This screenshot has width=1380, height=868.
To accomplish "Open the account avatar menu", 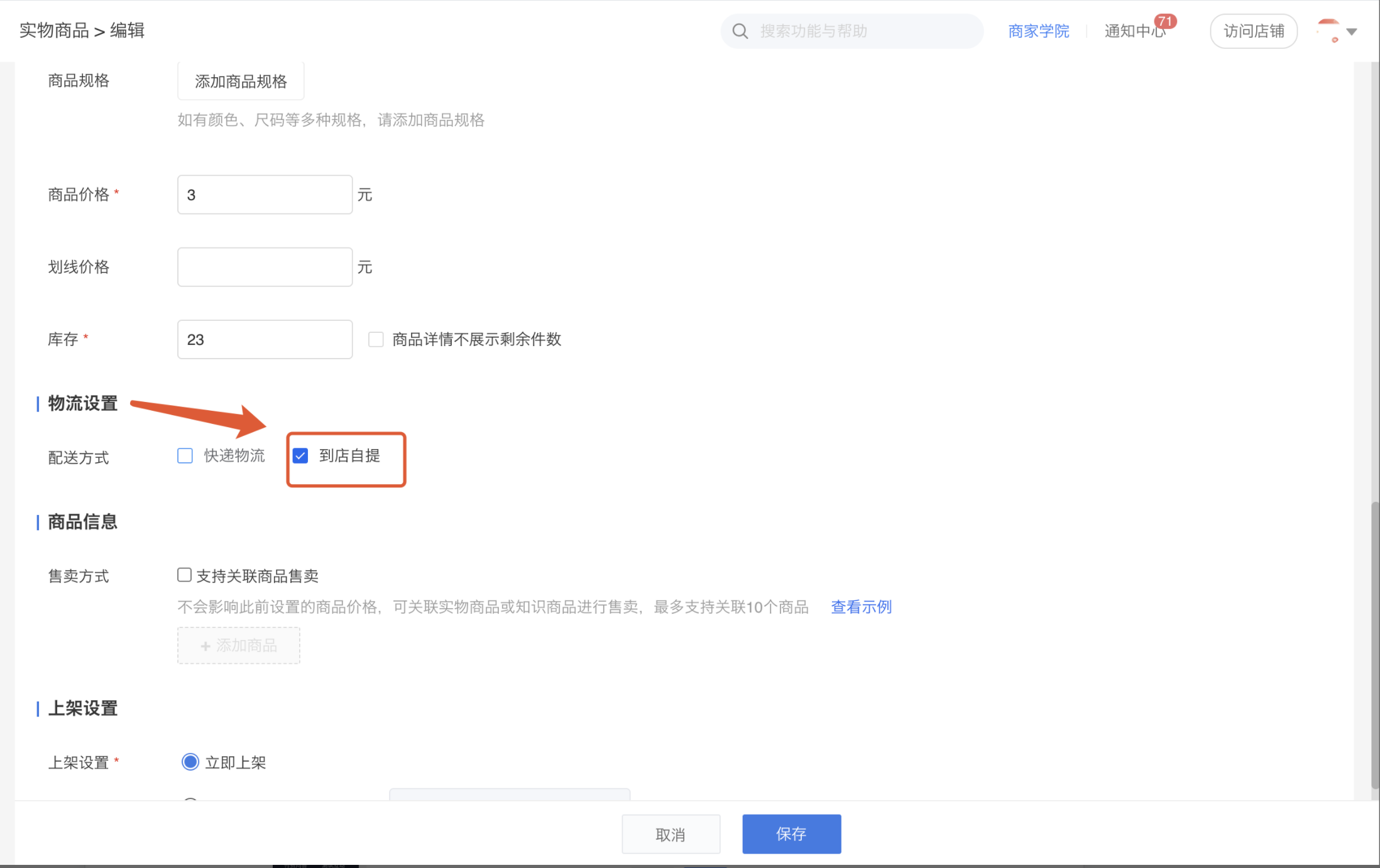I will pyautogui.click(x=1328, y=31).
